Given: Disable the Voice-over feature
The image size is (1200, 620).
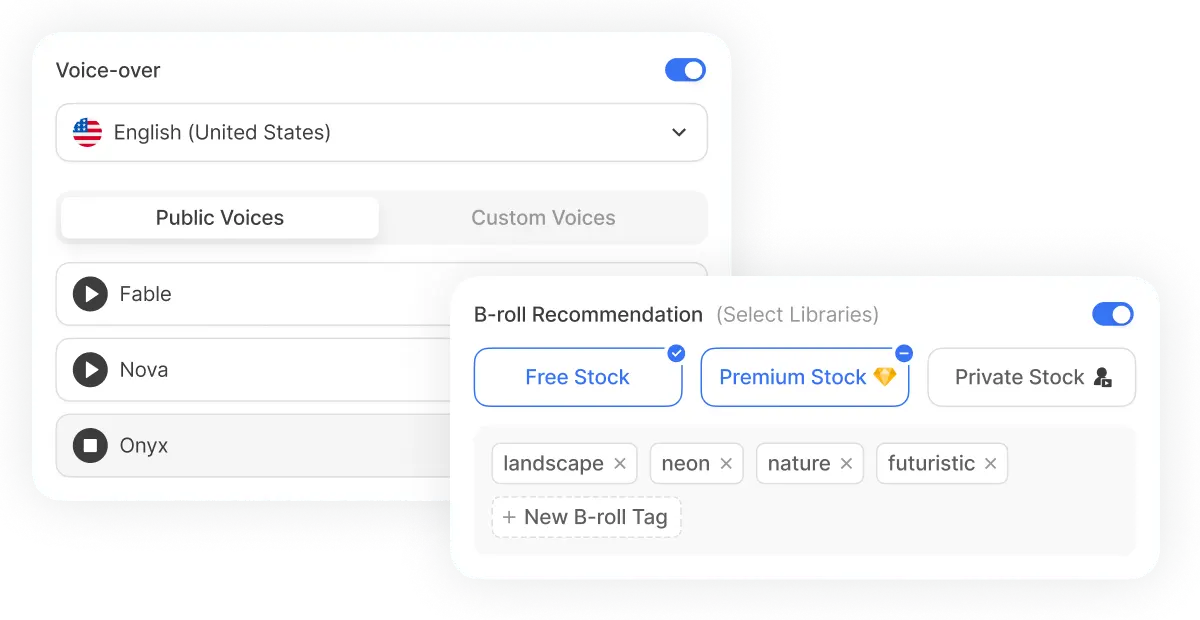Looking at the screenshot, I should [685, 70].
